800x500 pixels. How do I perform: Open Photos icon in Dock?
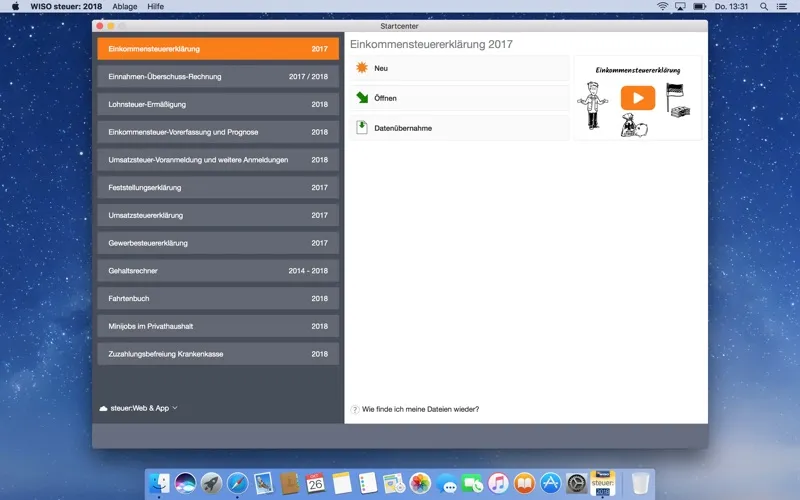(x=420, y=483)
